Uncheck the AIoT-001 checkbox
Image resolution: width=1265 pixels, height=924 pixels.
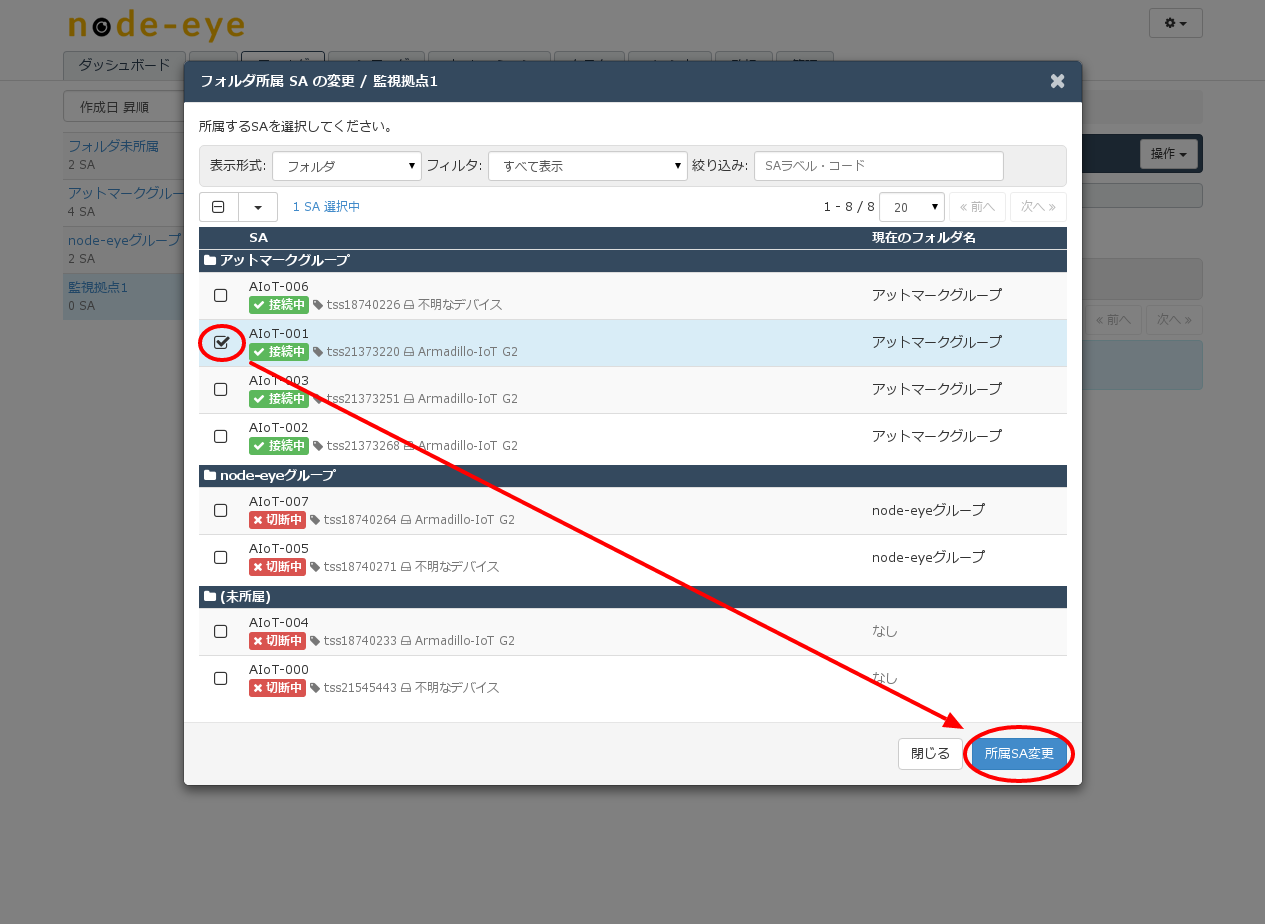221,343
